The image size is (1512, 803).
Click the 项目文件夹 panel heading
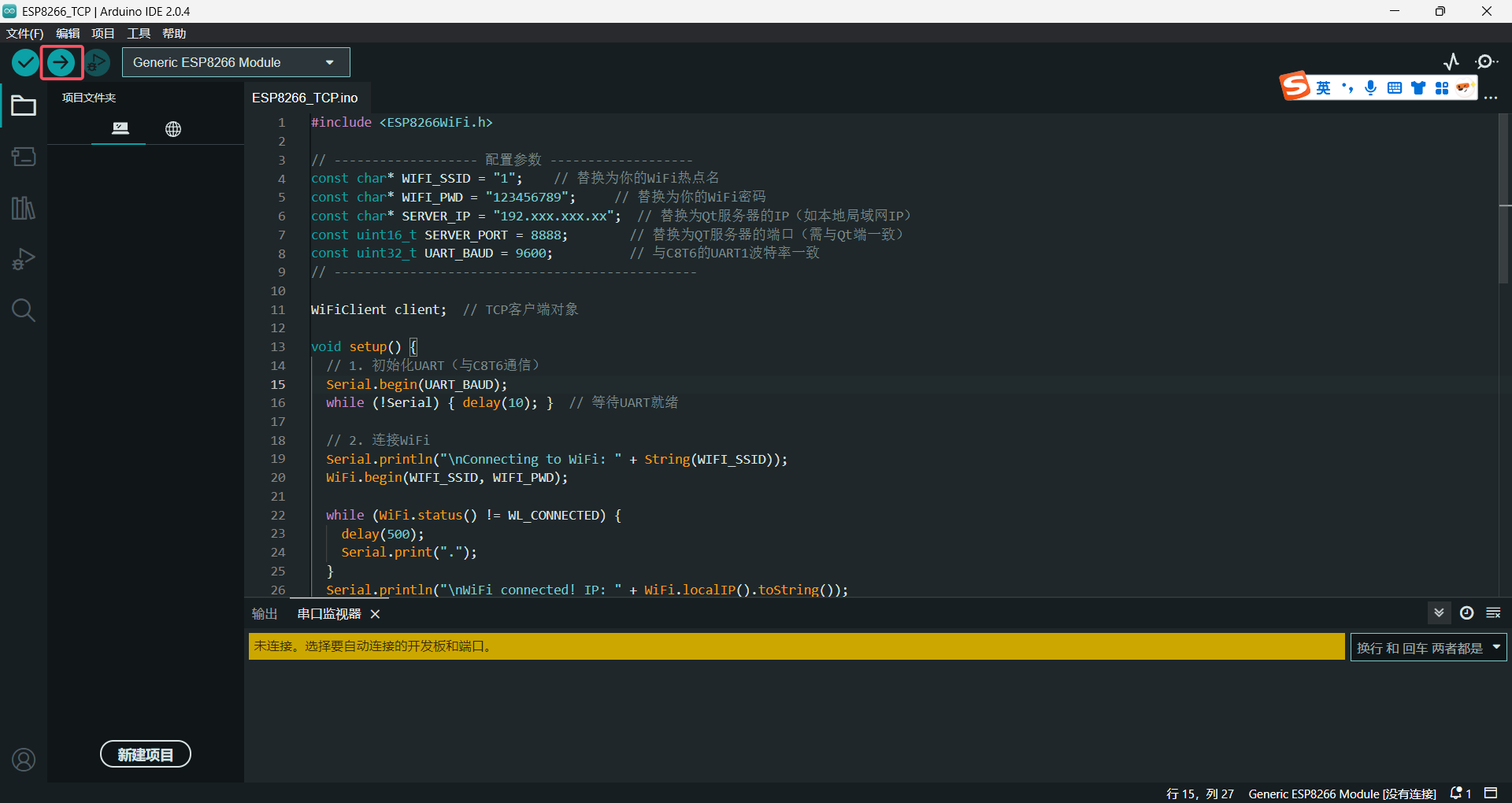click(x=89, y=98)
